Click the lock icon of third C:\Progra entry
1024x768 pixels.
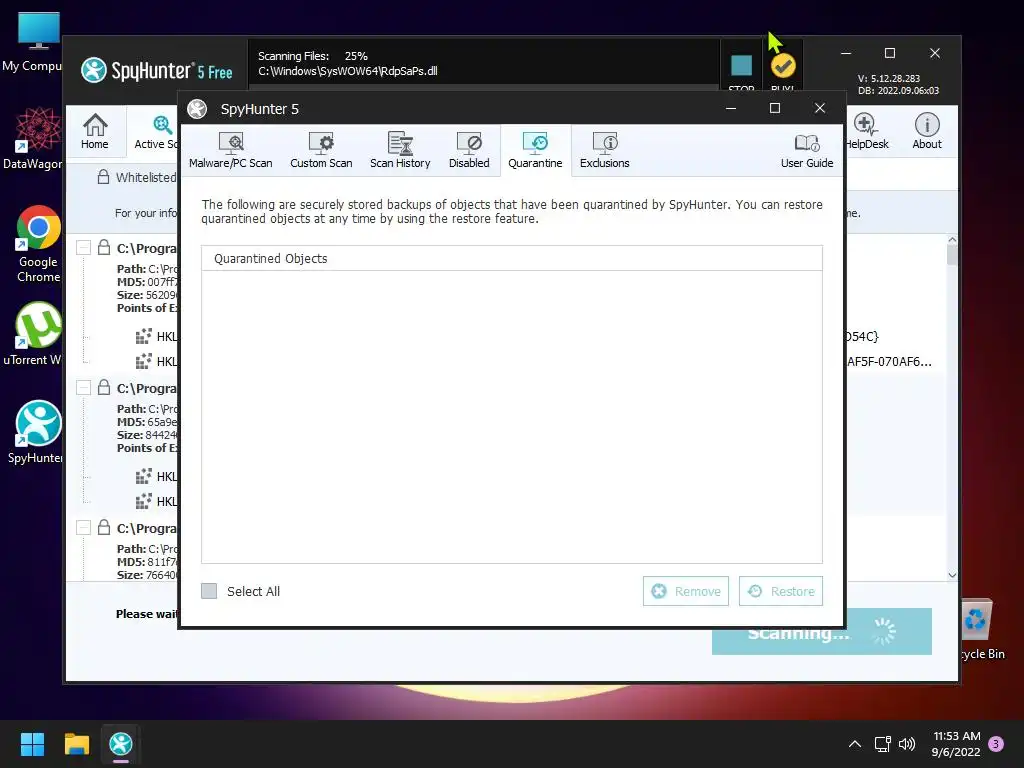104,527
